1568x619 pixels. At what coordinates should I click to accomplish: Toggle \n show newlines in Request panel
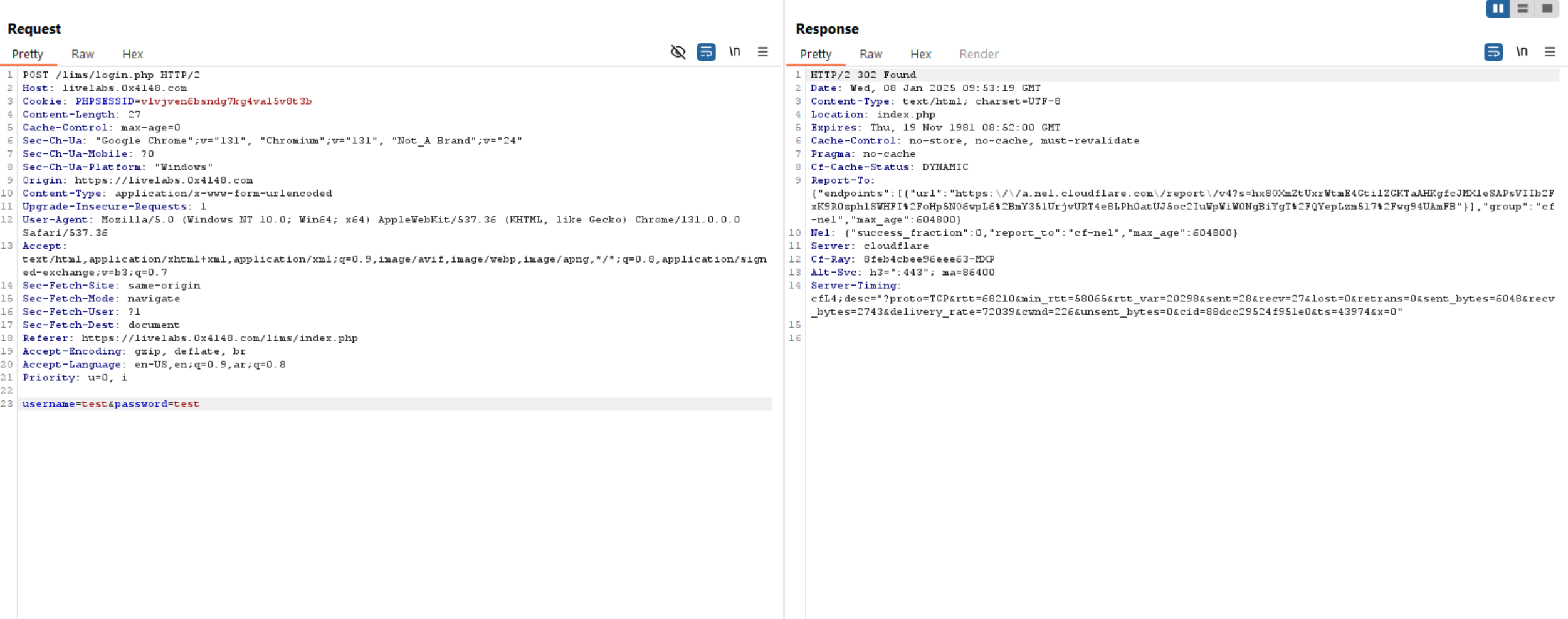tap(734, 52)
